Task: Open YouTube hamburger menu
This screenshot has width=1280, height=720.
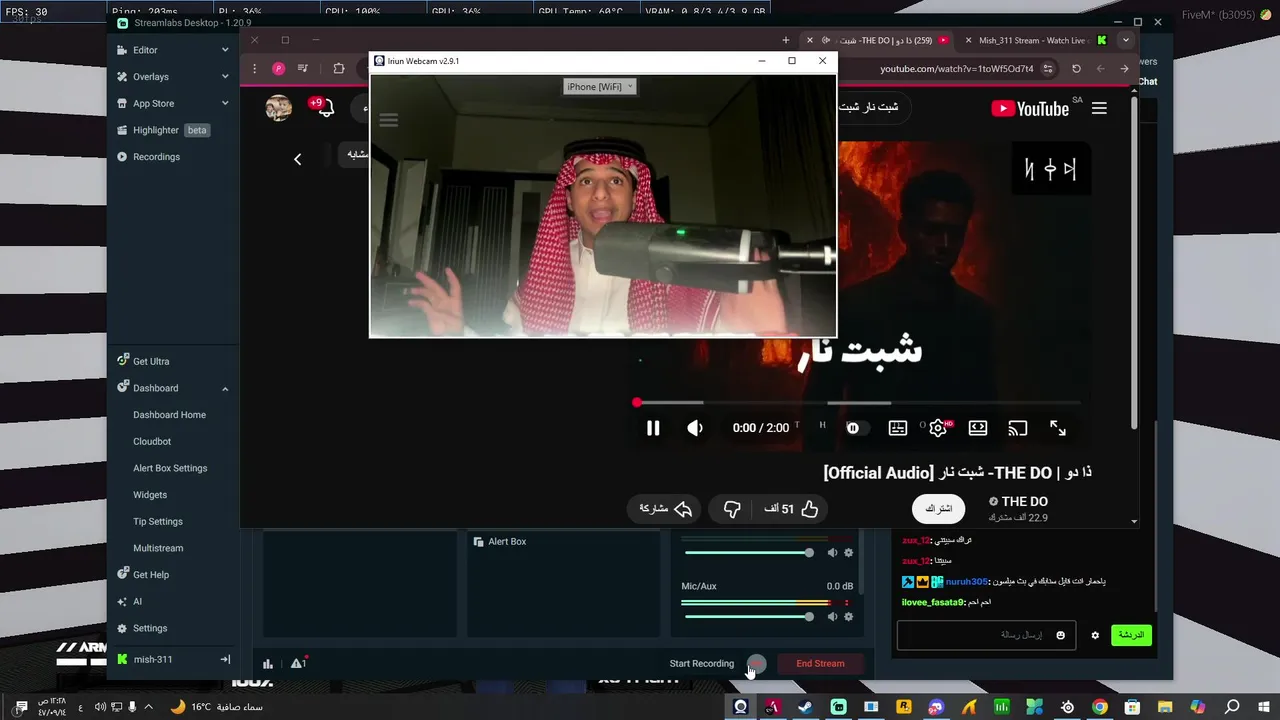Action: (1099, 108)
